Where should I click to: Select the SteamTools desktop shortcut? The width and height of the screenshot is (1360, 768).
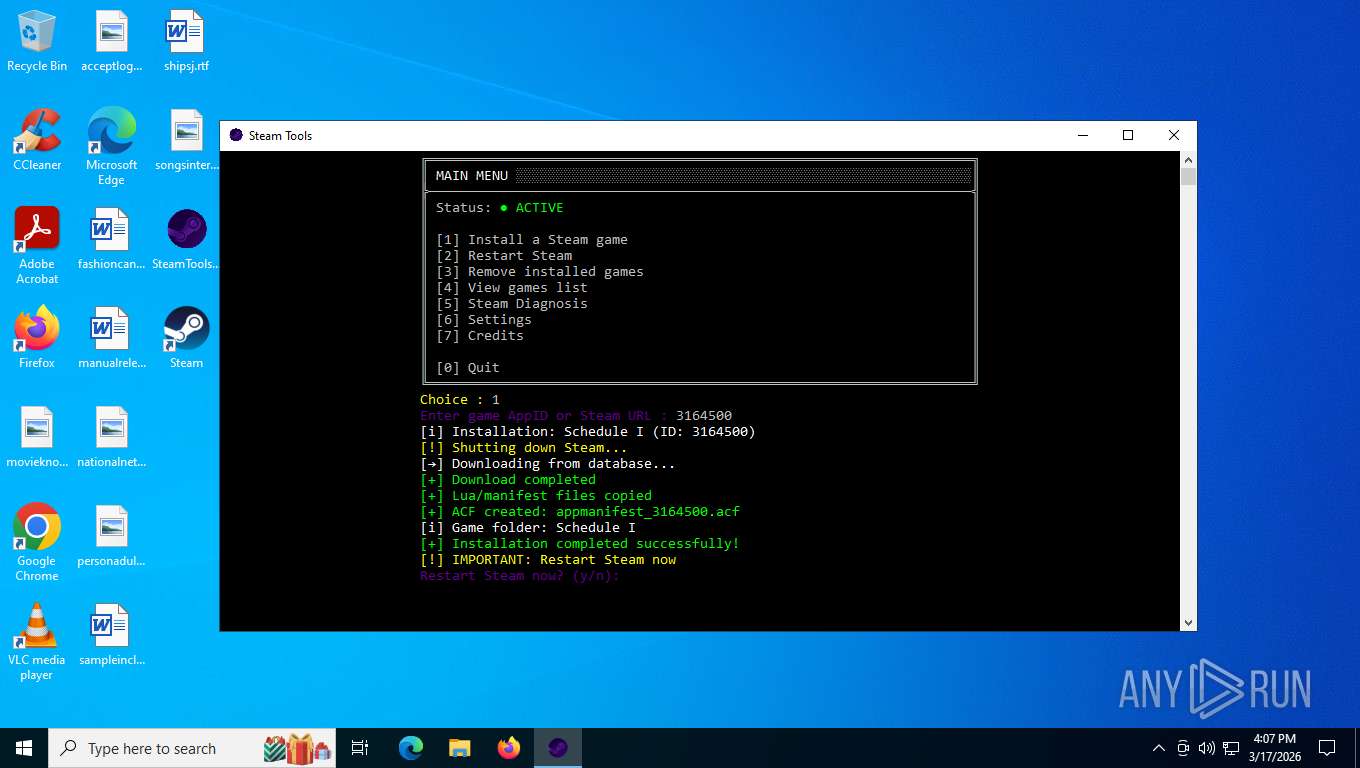[186, 240]
